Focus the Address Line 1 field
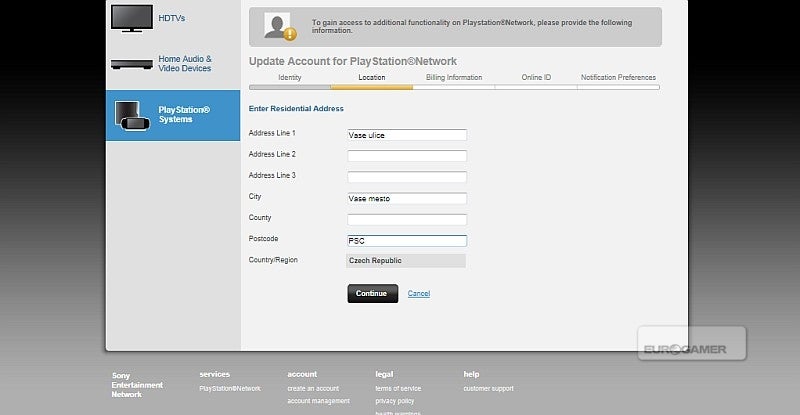The width and height of the screenshot is (800, 415). click(x=407, y=135)
